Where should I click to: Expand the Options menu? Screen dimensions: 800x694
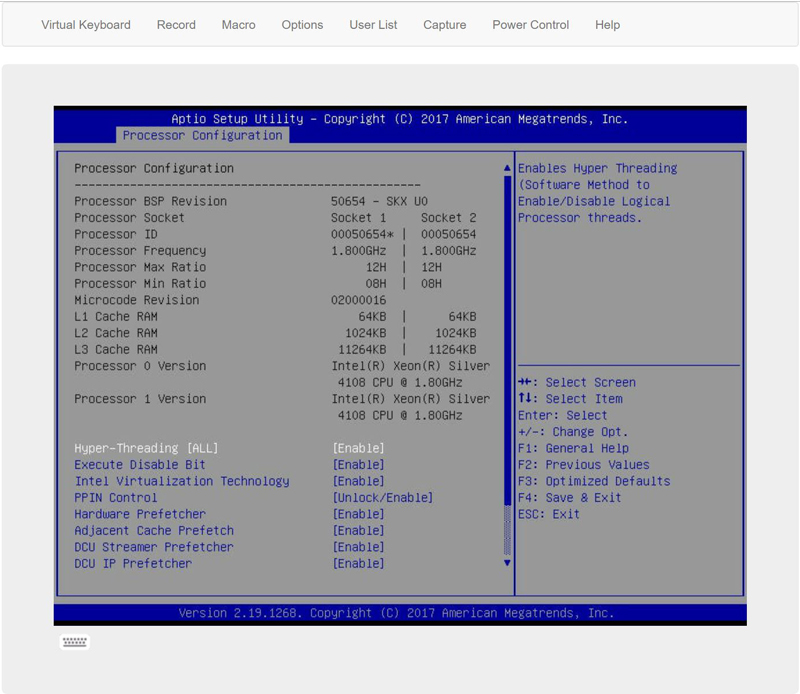pyautogui.click(x=302, y=25)
